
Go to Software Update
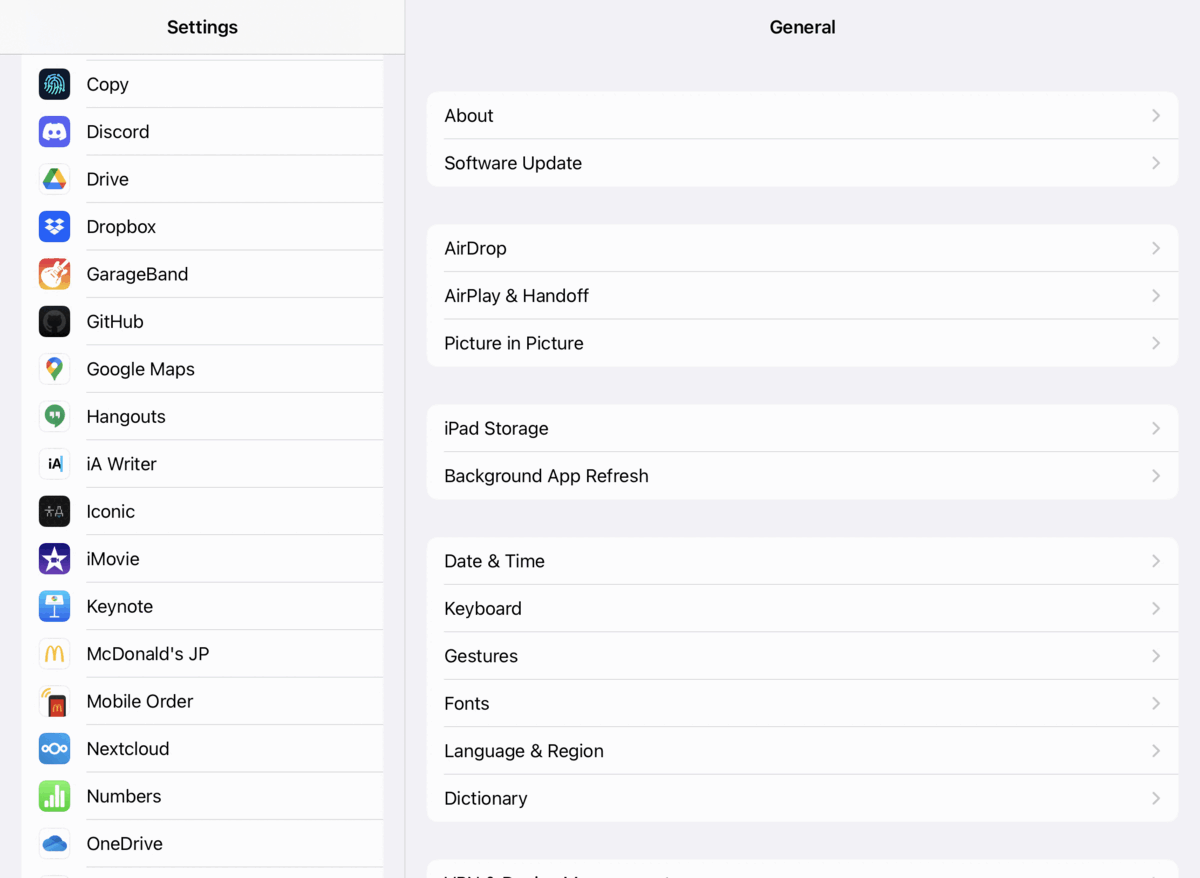click(802, 163)
